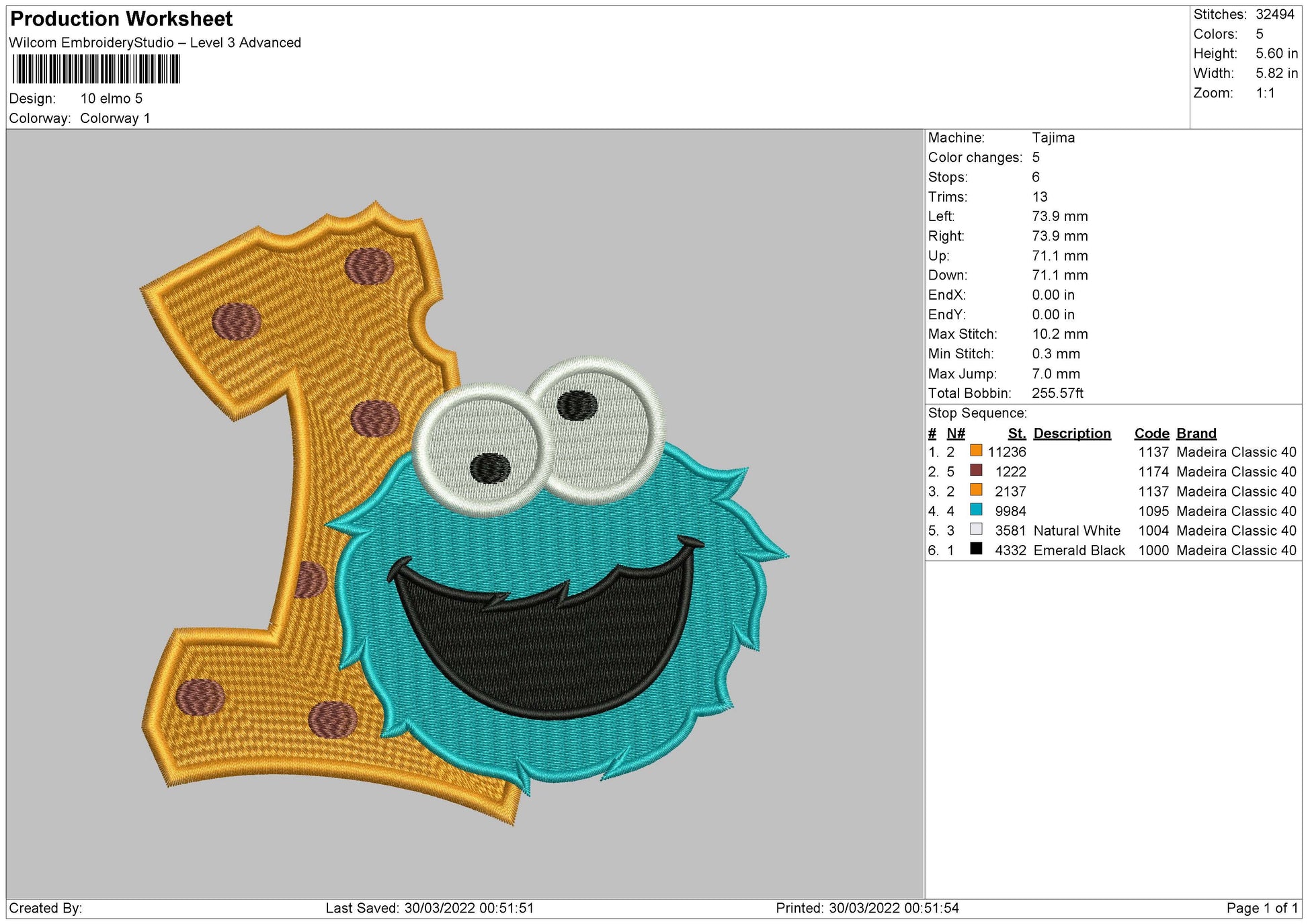Click the 'N#' column header

pos(956,433)
